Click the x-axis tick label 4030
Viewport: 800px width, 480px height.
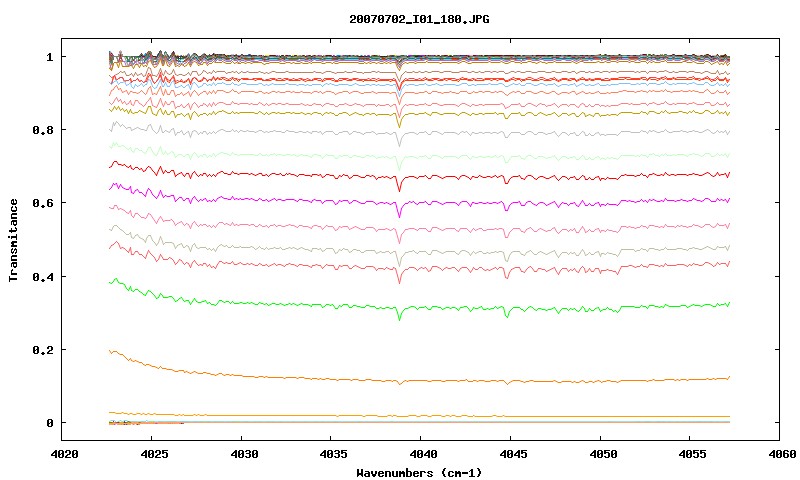click(243, 453)
